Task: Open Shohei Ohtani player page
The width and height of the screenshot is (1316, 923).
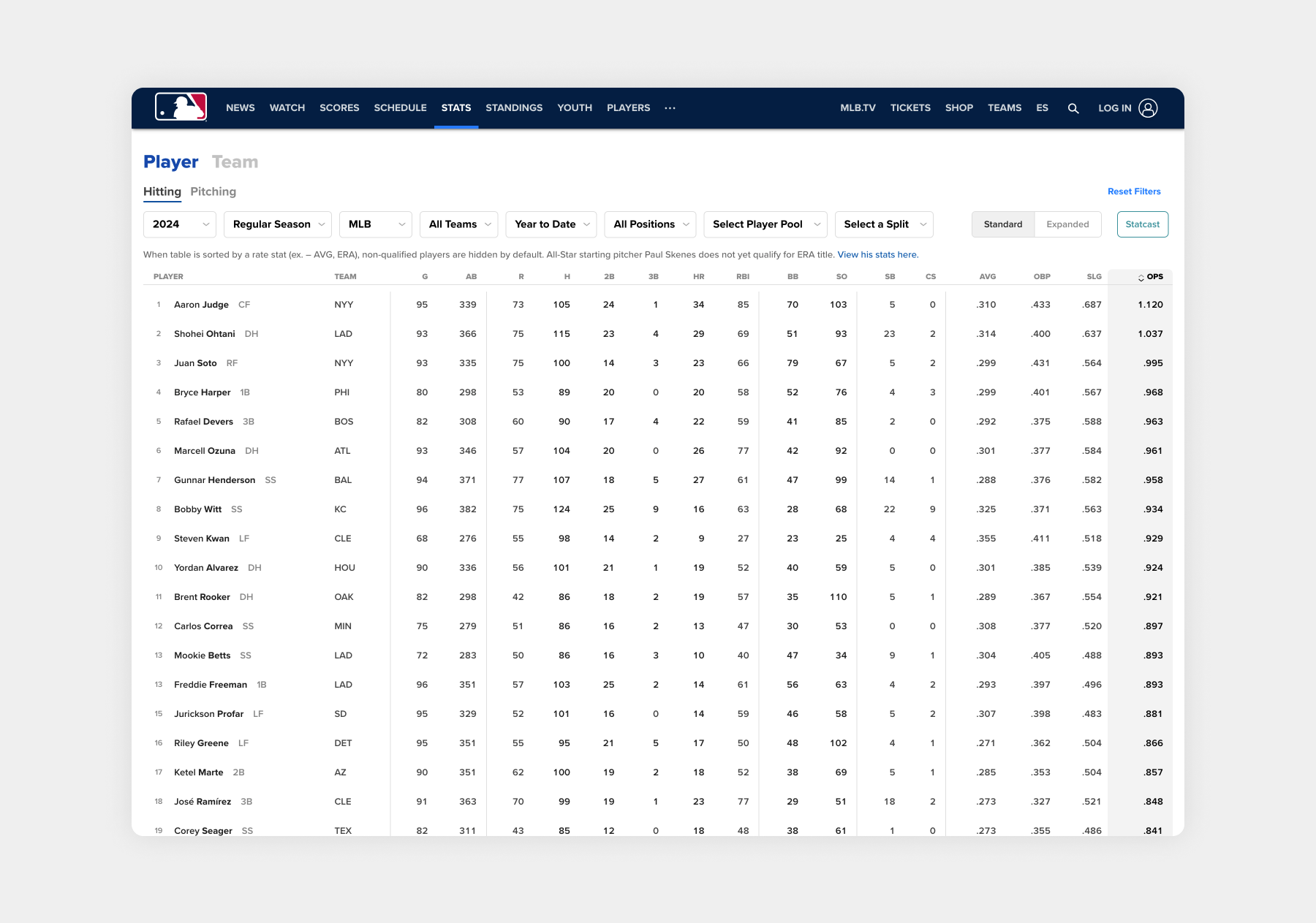Action: (x=205, y=334)
